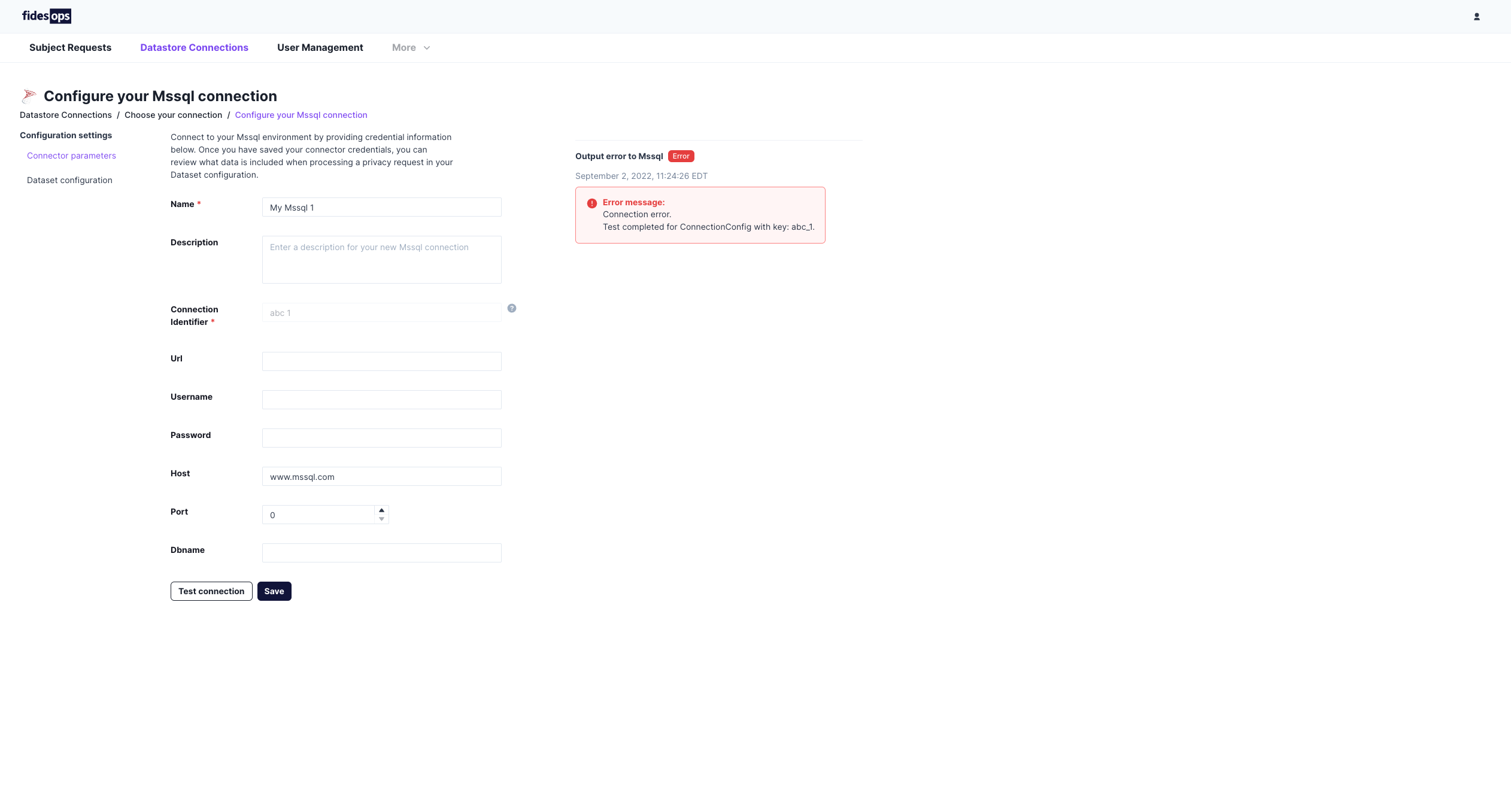The image size is (1511, 812).
Task: Go back to Choose your connection breadcrumb
Action: 173,115
